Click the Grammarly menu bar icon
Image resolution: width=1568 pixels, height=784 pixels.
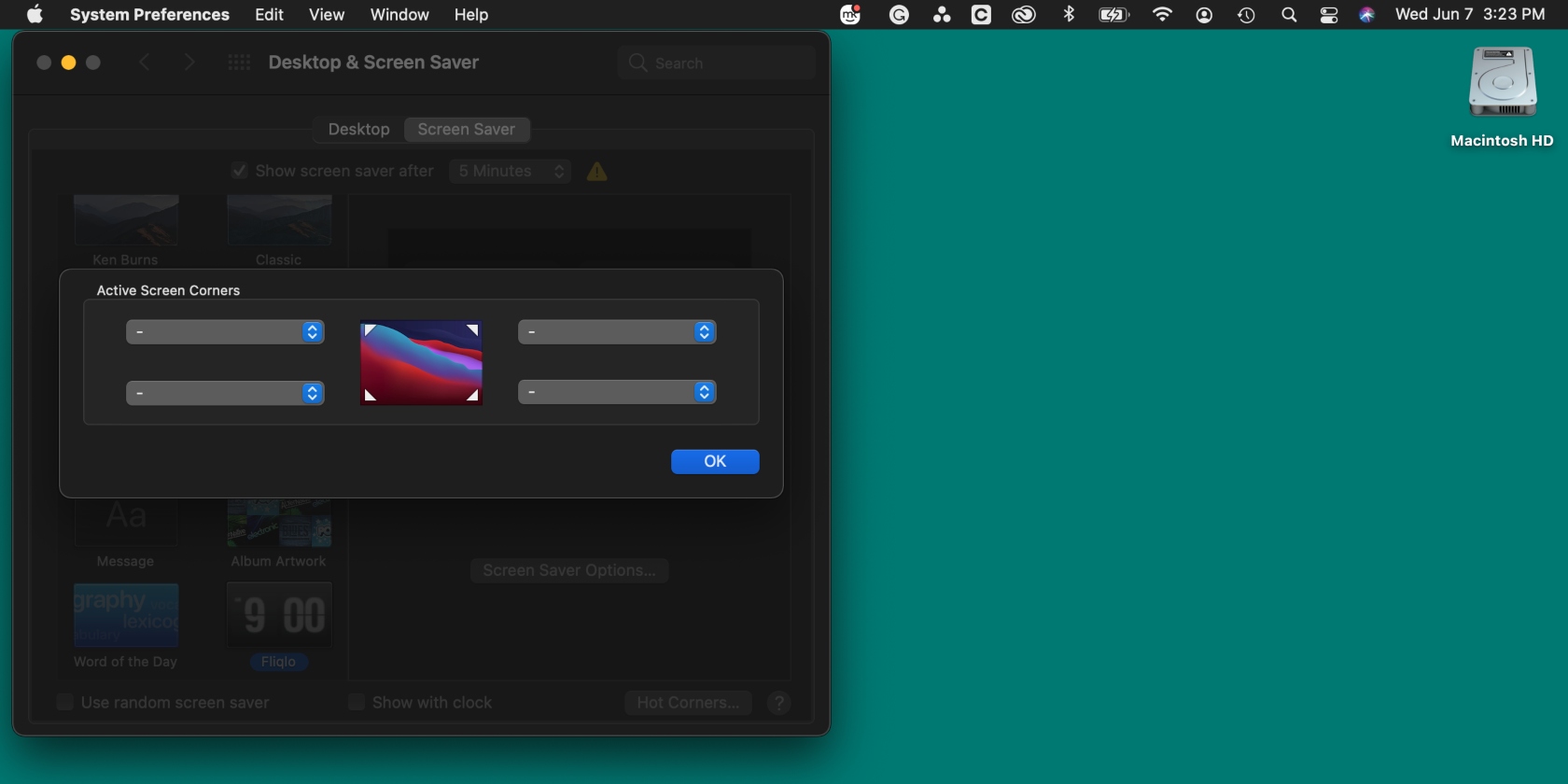[899, 15]
